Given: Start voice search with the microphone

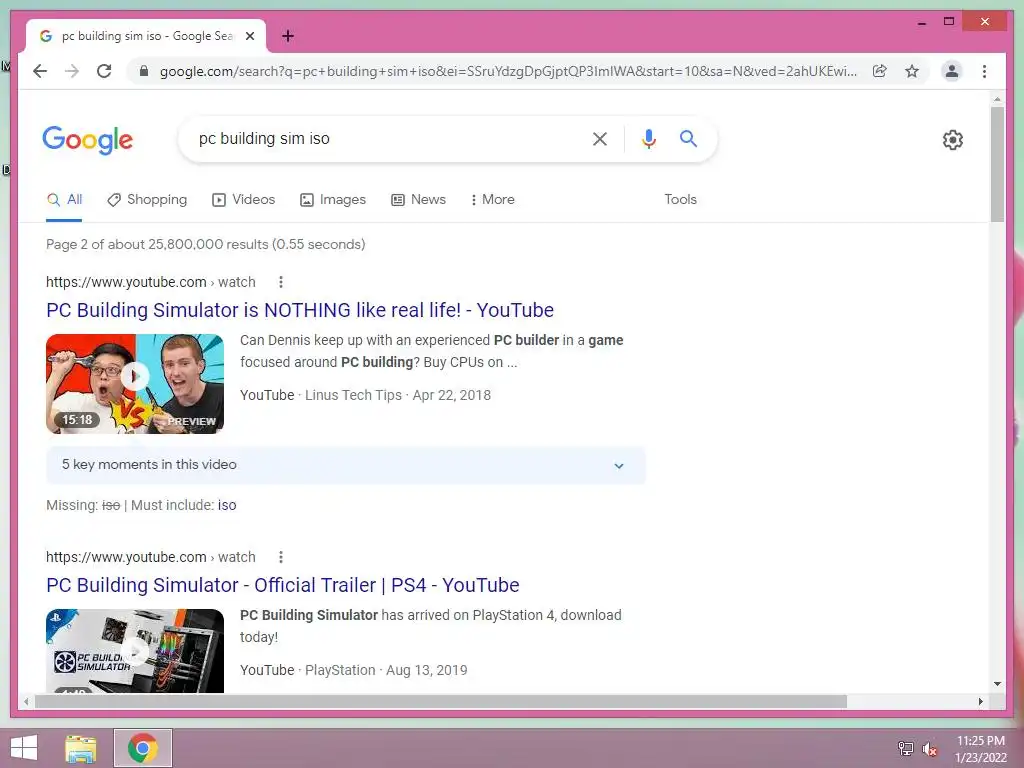Looking at the screenshot, I should pyautogui.click(x=648, y=138).
